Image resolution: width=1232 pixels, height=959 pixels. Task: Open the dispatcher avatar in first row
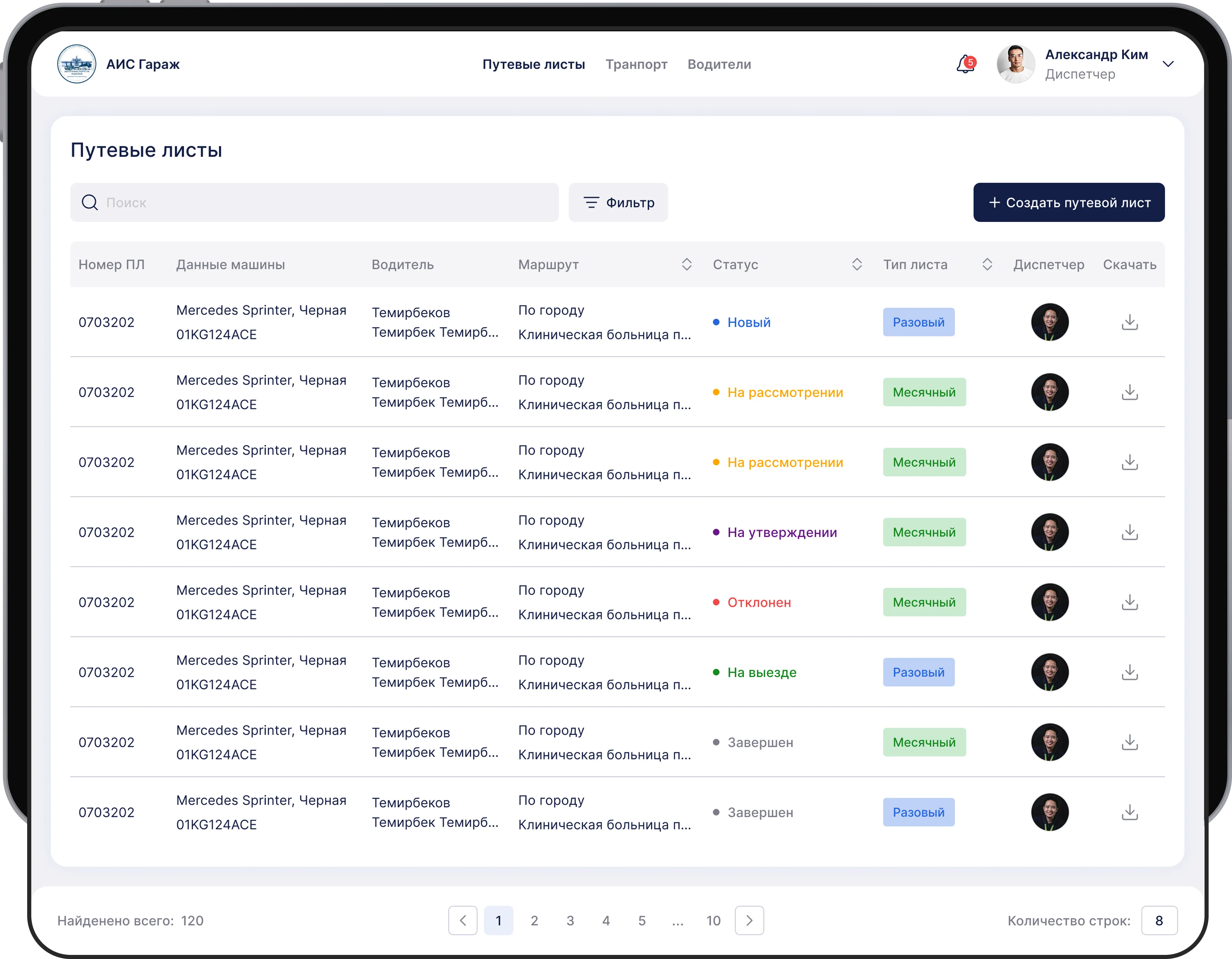(1050, 322)
